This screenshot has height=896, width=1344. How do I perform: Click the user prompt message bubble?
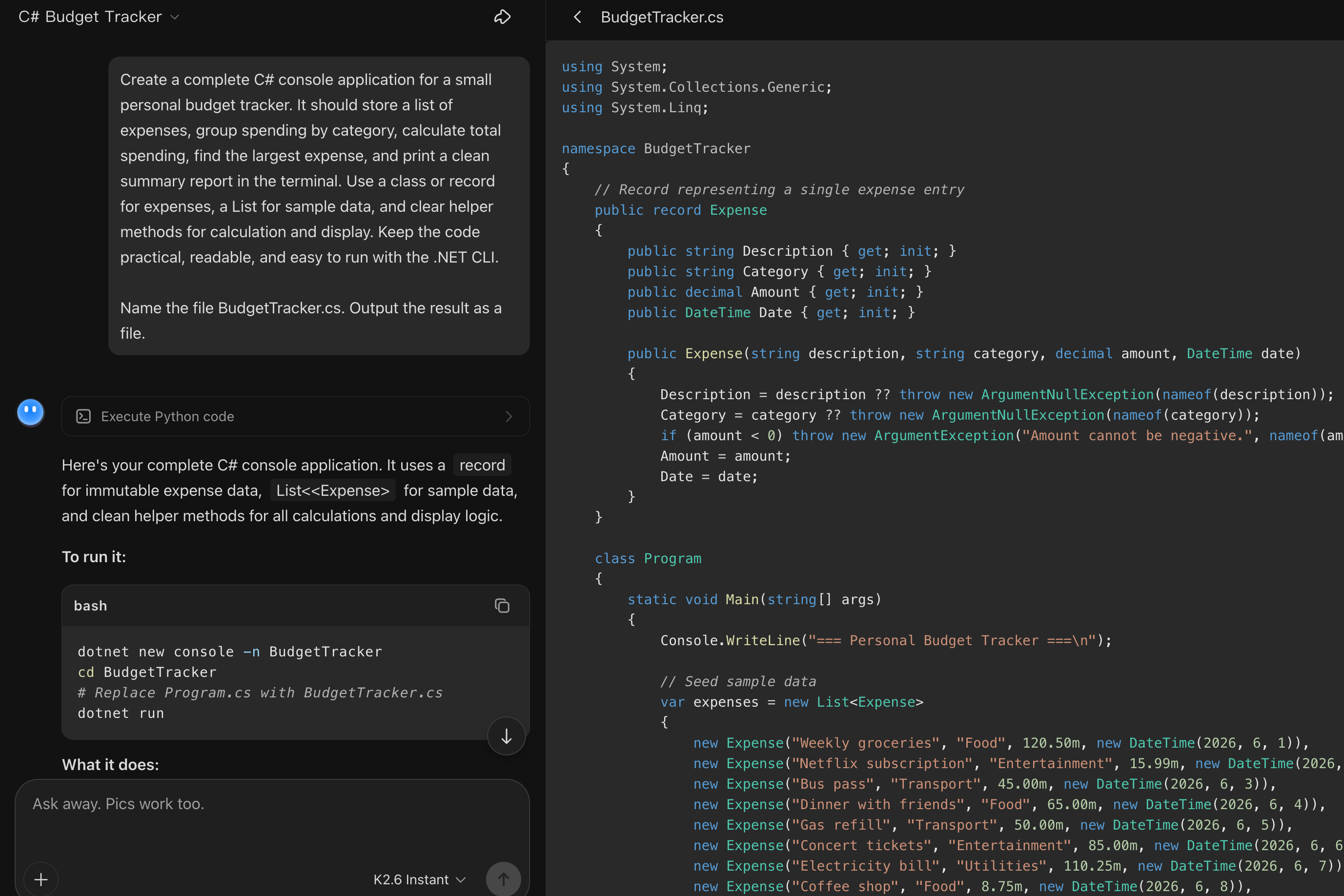319,206
